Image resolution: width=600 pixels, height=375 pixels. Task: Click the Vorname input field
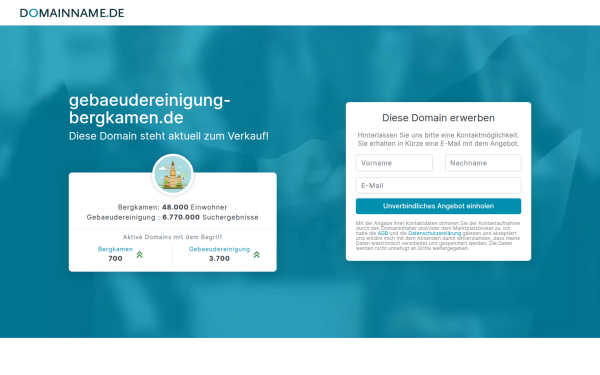(394, 163)
